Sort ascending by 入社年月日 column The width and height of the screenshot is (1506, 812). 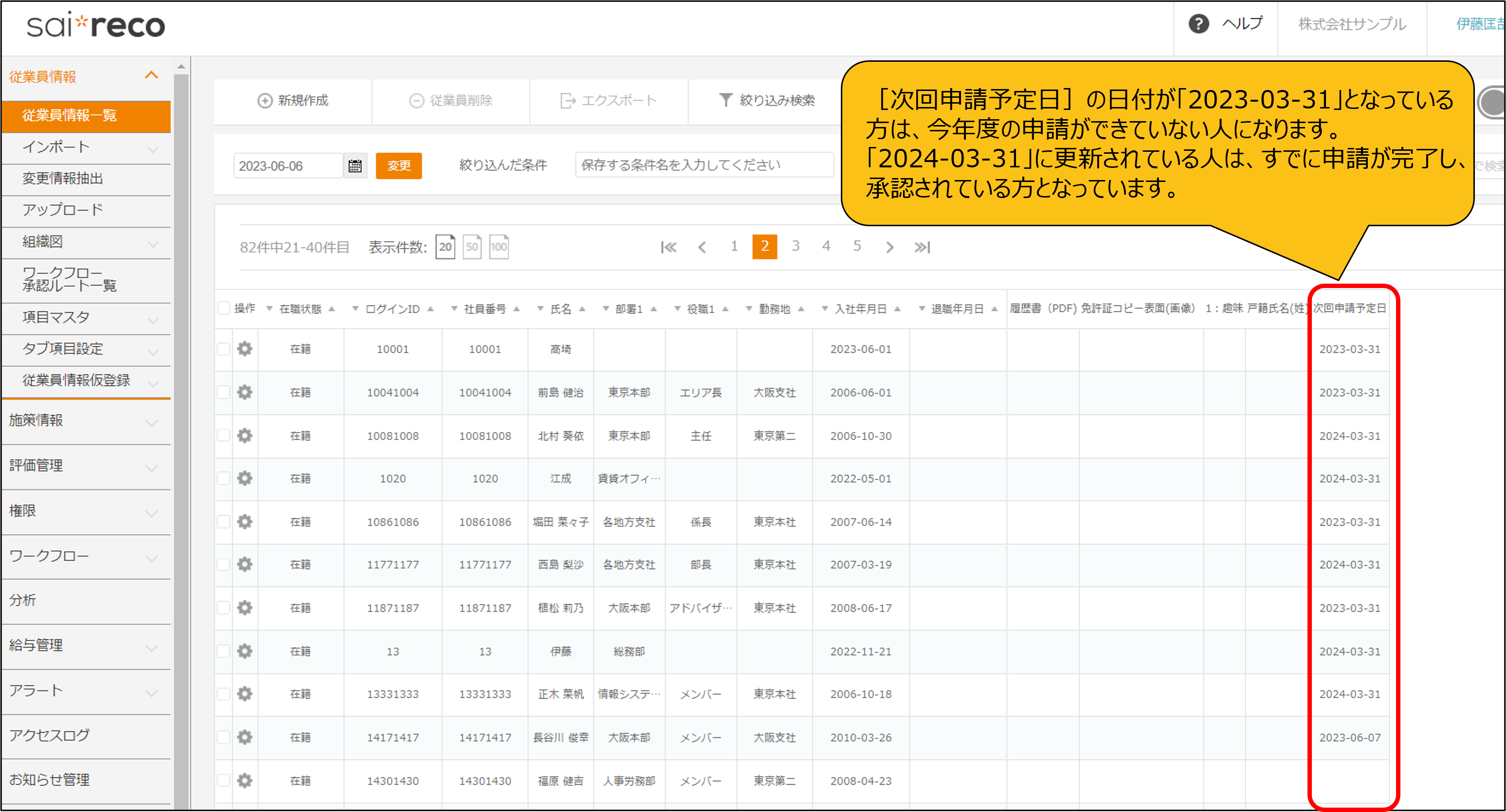(x=897, y=309)
